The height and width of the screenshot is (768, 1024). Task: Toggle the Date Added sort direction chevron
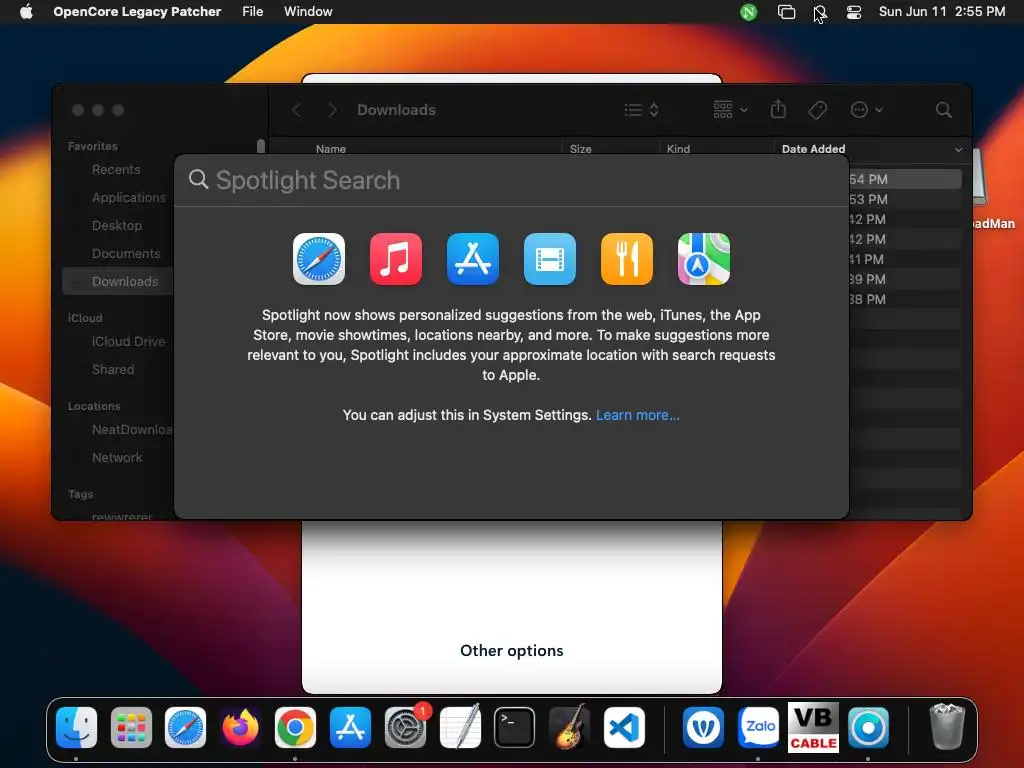pos(958,150)
